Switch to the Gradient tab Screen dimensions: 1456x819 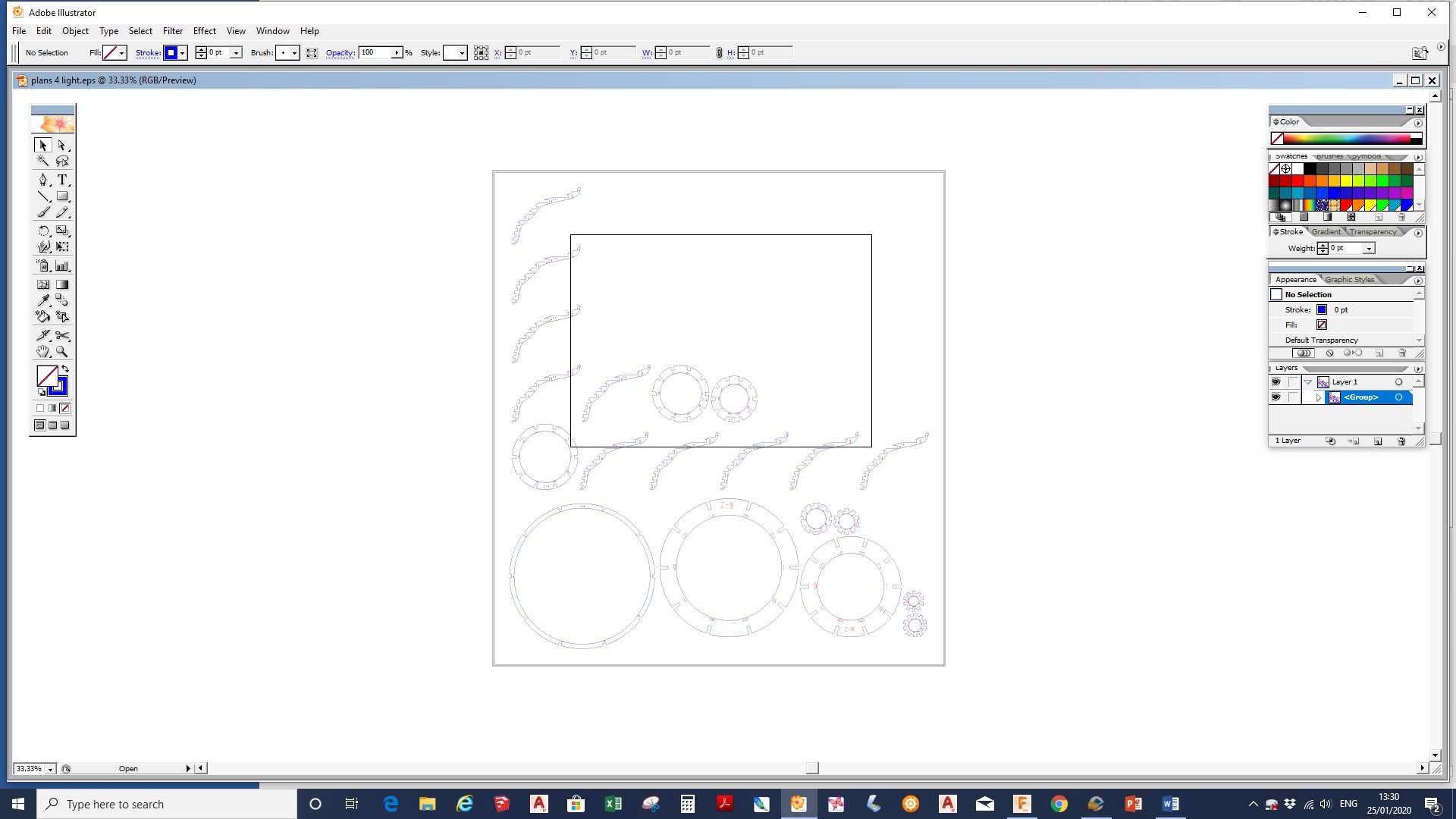click(1326, 232)
